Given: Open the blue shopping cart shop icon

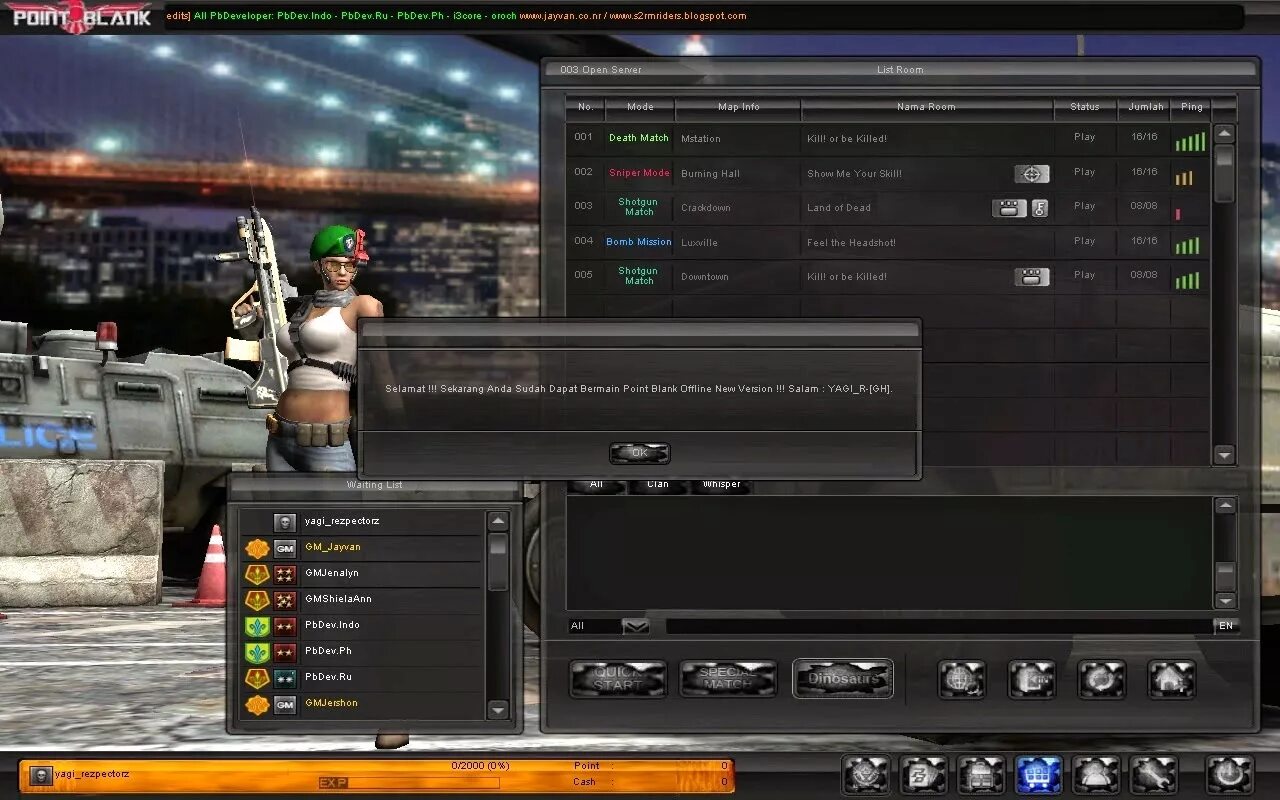Looking at the screenshot, I should pos(1038,775).
